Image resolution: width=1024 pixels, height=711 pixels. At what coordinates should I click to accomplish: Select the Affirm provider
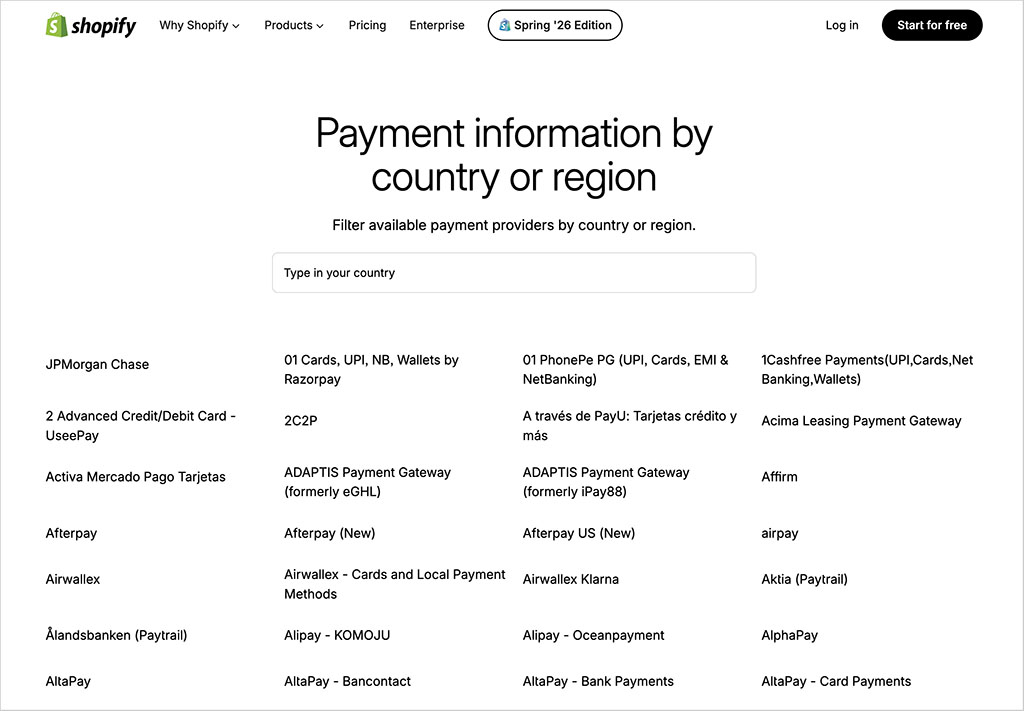click(779, 477)
